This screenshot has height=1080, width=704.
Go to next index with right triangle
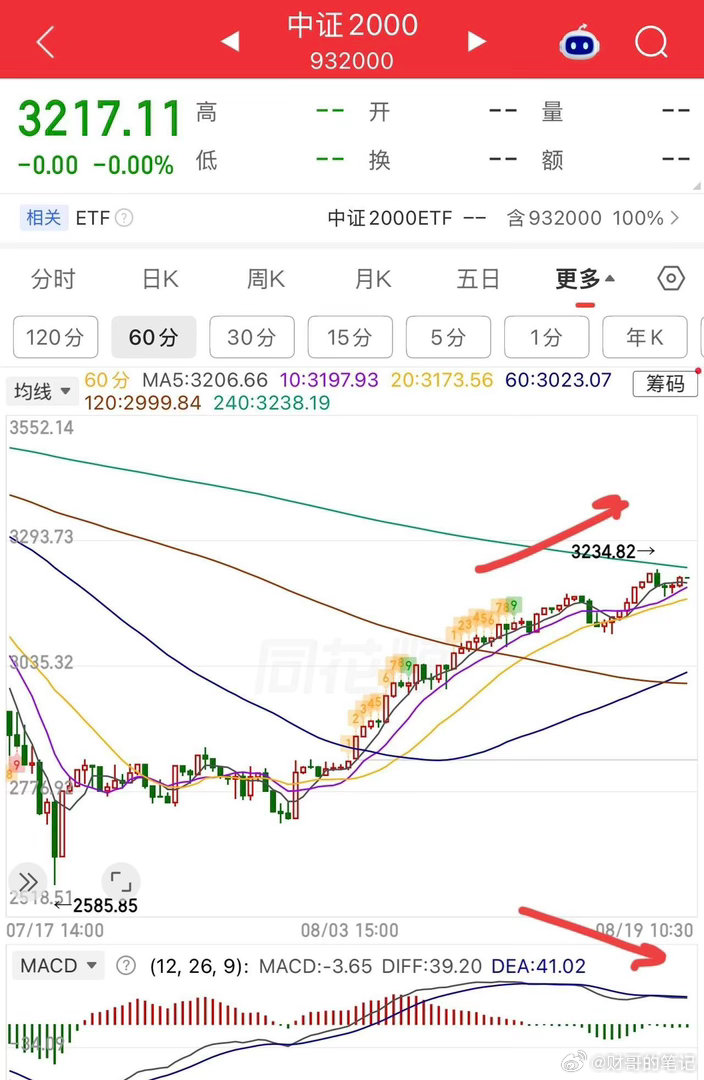coord(476,41)
